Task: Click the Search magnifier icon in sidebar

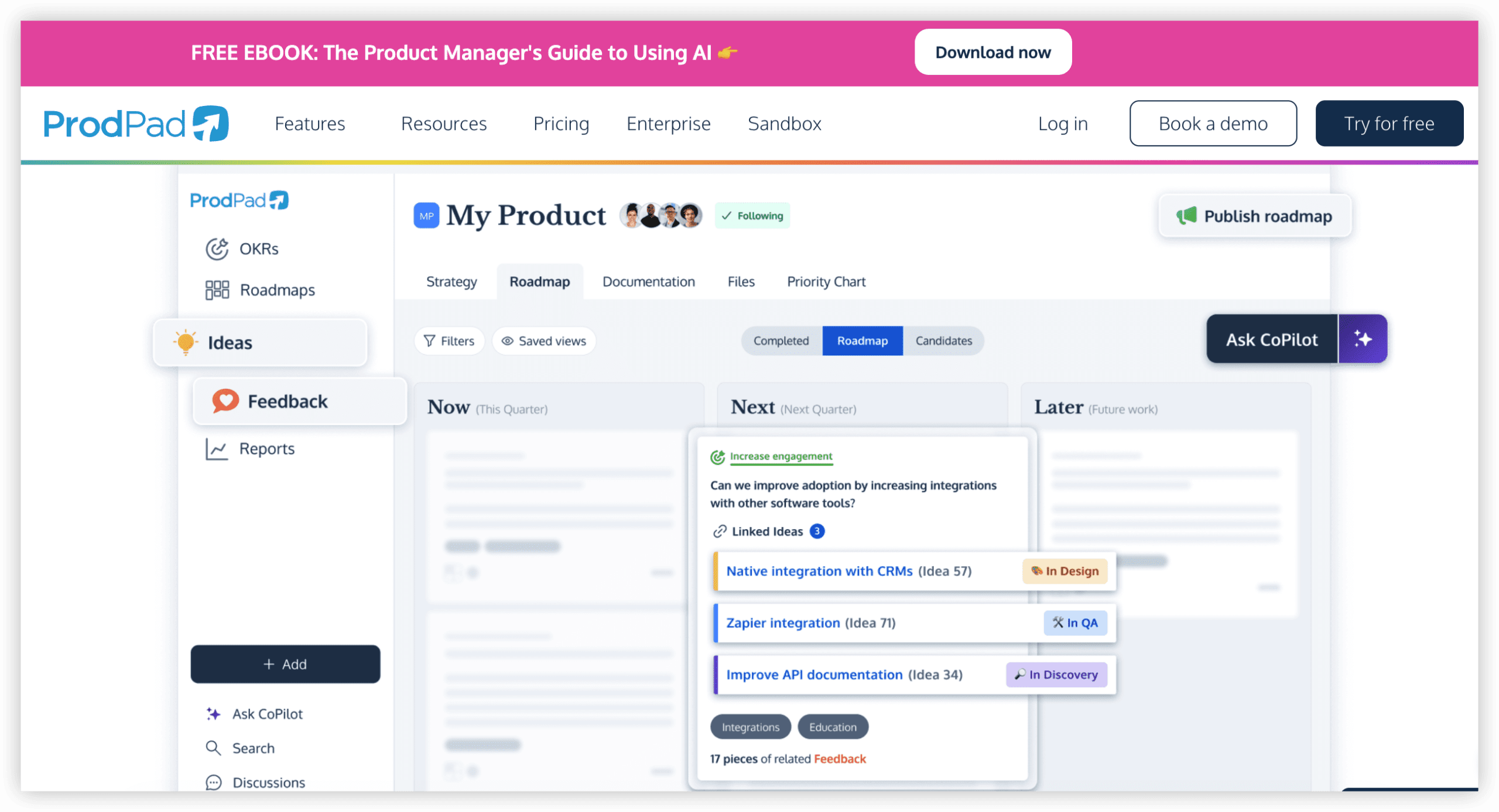Action: [213, 748]
